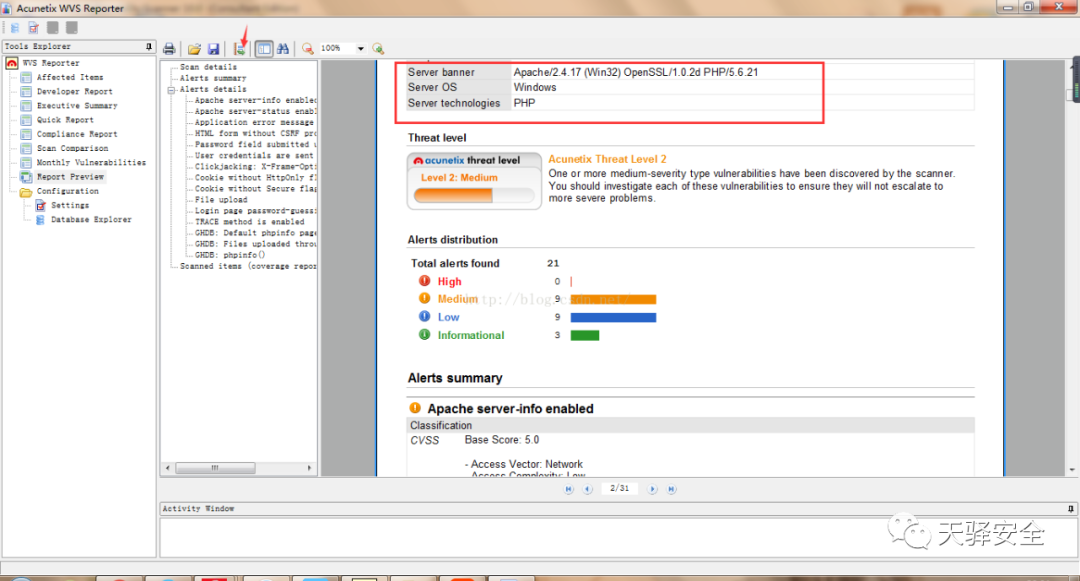Open Database Explorer under Configuration
Viewport: 1080px width, 581px height.
90,220
